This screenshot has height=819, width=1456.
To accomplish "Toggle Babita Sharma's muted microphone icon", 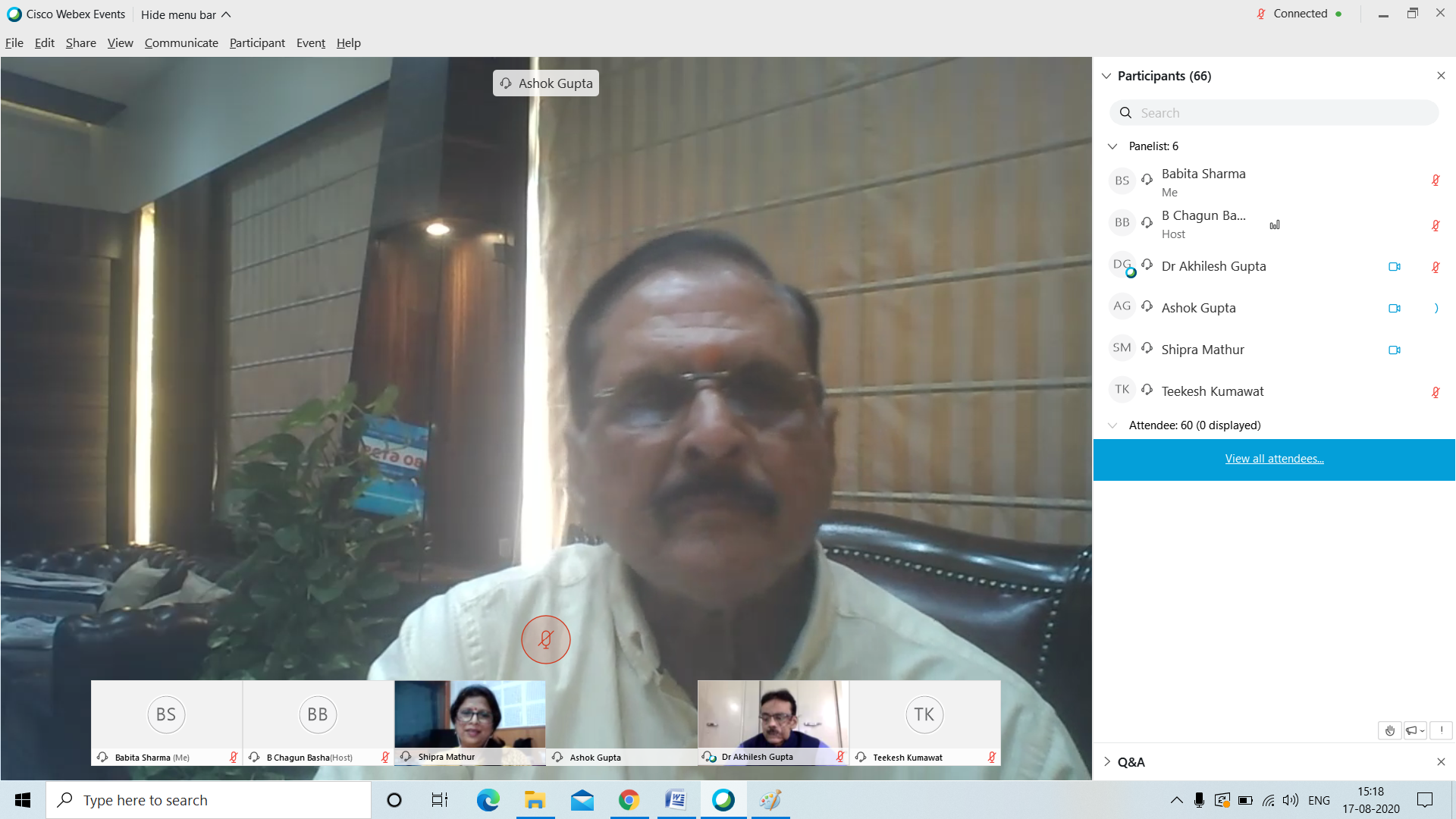I will 1435,180.
